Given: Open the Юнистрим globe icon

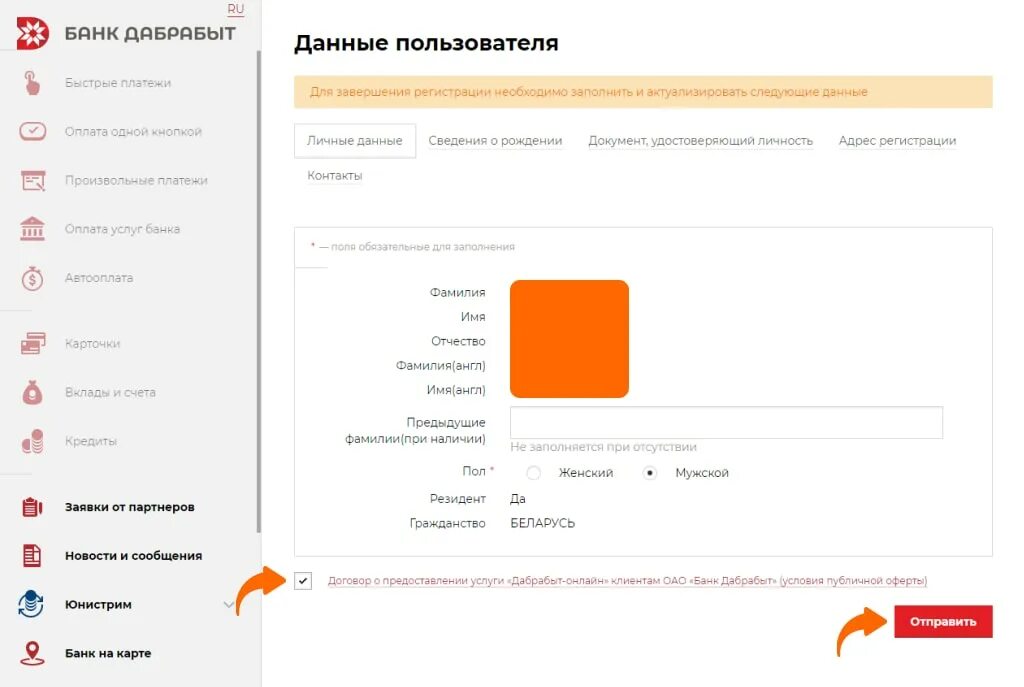Looking at the screenshot, I should tap(31, 604).
